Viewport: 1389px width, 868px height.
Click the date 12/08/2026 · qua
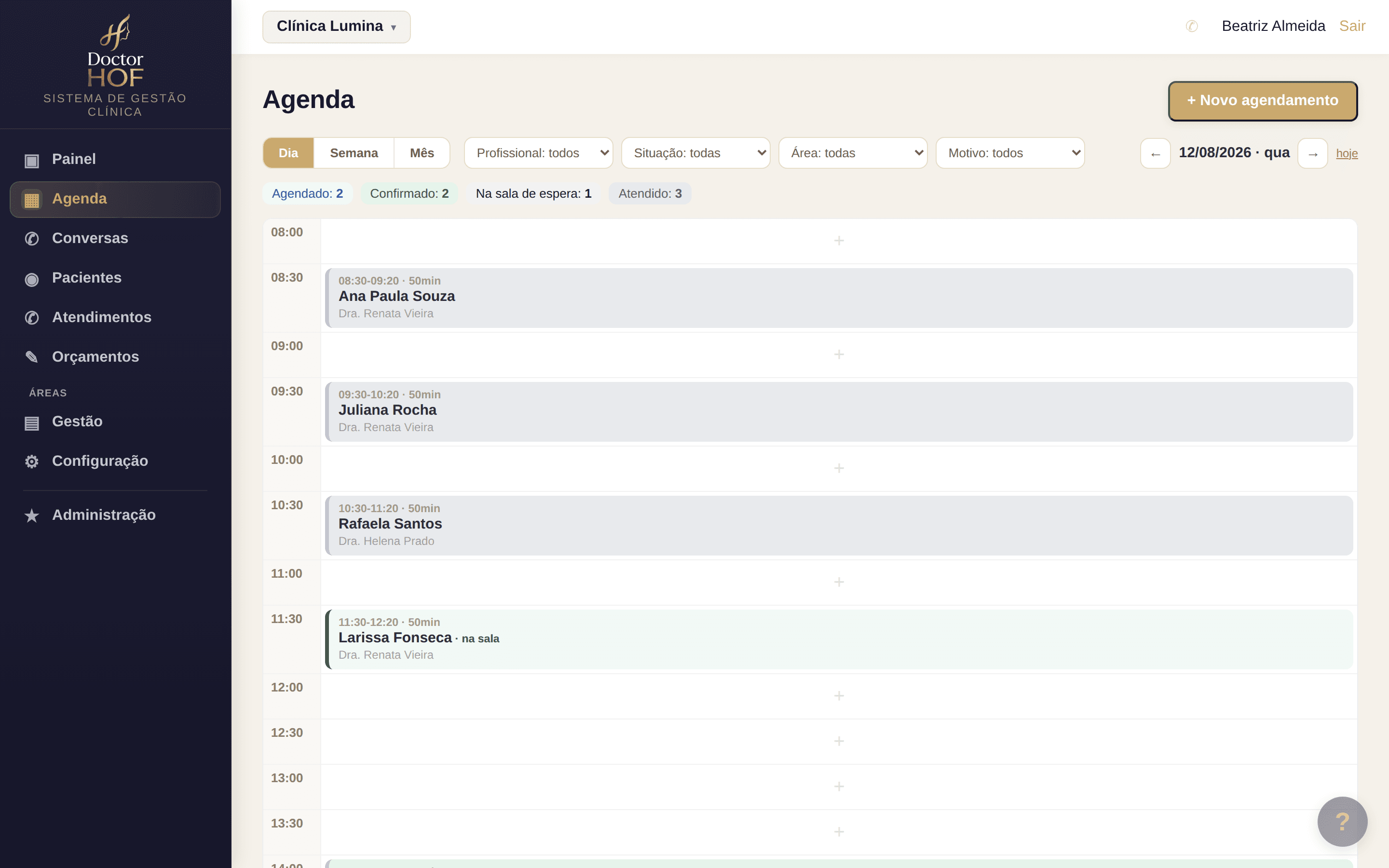[1234, 153]
